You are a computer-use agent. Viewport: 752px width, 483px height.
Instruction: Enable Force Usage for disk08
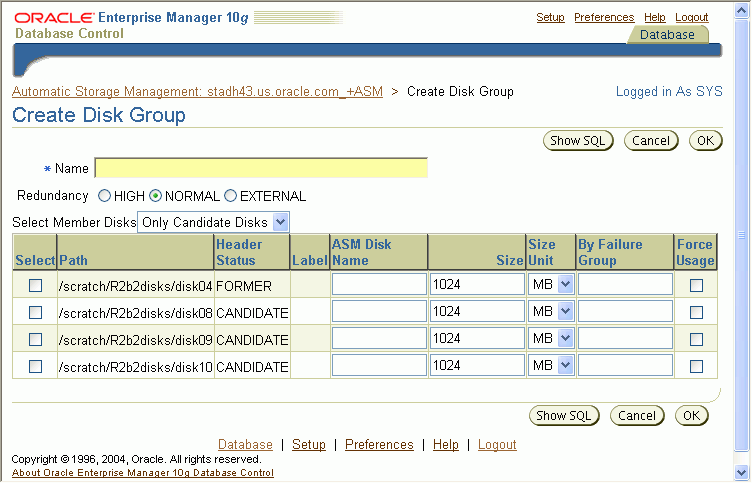tap(696, 312)
